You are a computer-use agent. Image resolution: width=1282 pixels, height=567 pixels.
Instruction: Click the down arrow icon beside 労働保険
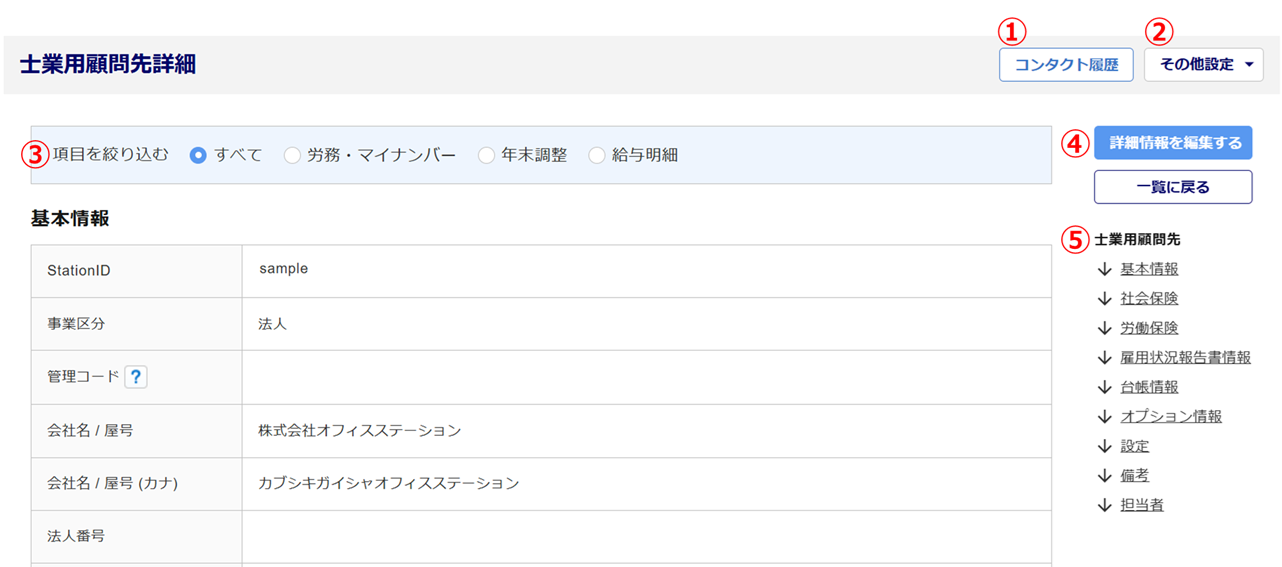pos(1104,328)
